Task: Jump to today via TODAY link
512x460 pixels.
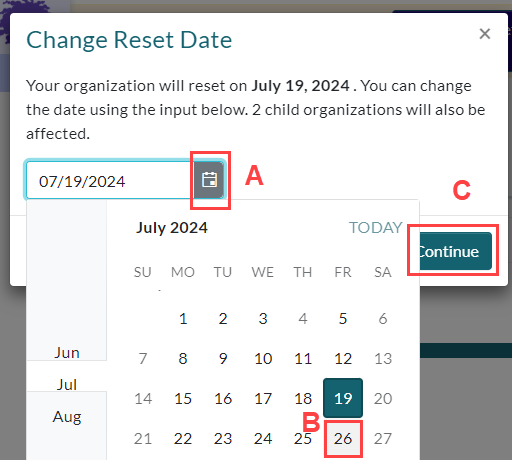Action: (376, 228)
